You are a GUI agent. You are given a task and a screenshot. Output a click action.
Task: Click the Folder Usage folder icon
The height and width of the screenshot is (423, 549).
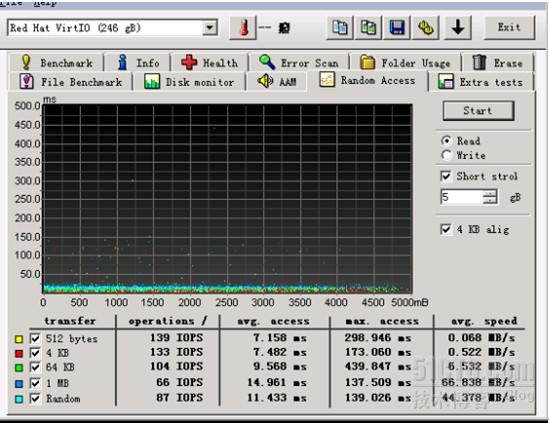(367, 63)
